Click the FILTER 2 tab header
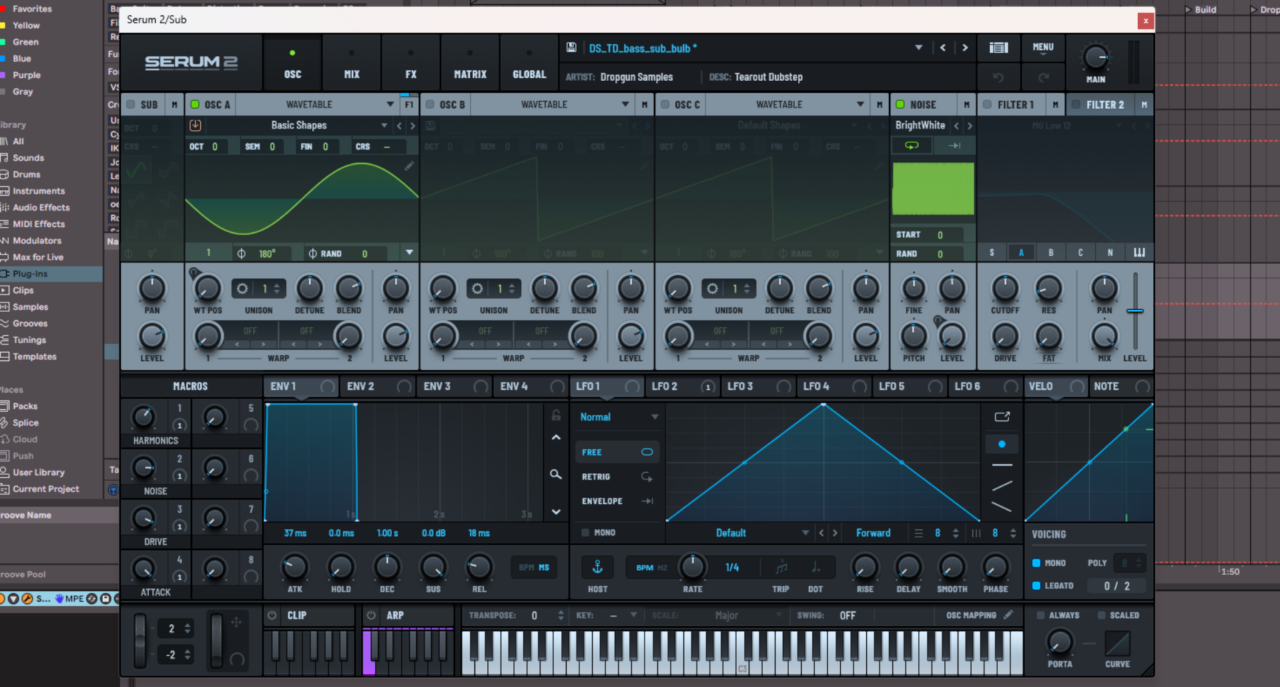1280x687 pixels. point(1105,104)
